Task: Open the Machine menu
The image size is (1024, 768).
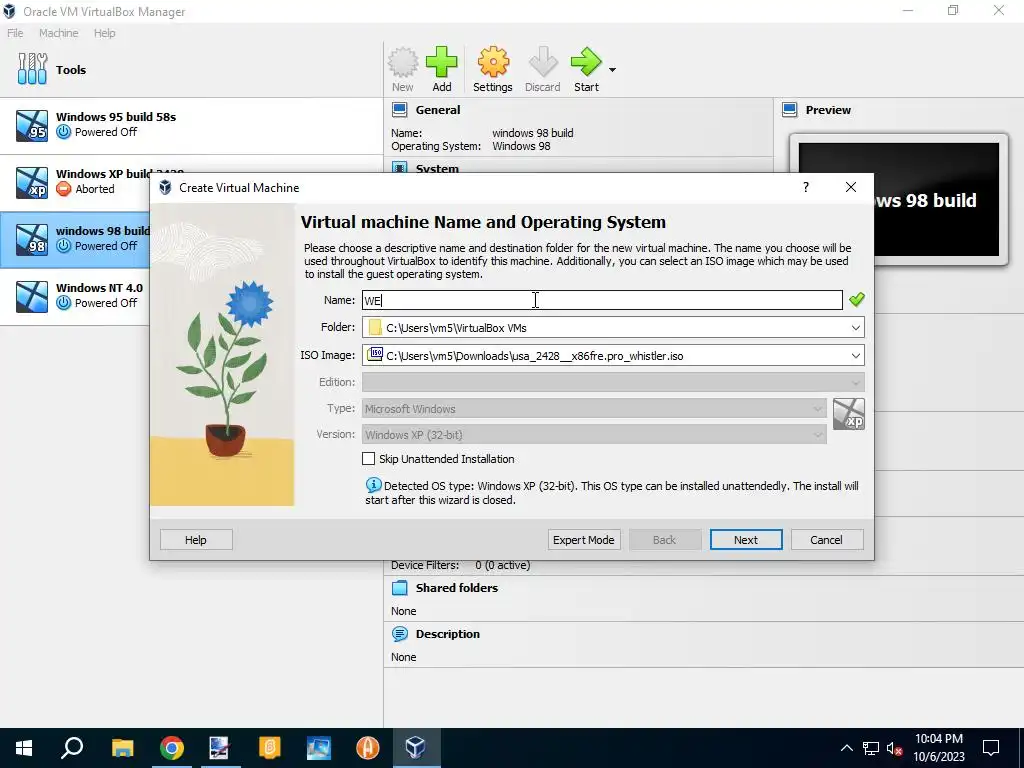Action: [58, 33]
